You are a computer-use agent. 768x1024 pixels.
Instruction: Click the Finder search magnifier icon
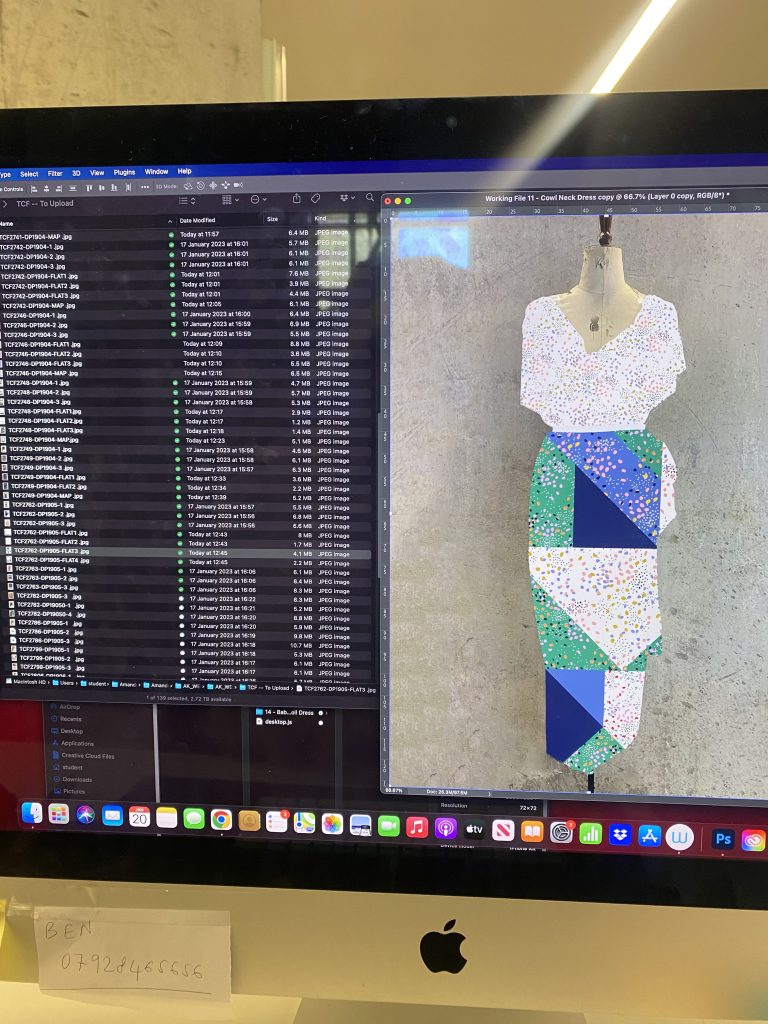click(x=370, y=197)
